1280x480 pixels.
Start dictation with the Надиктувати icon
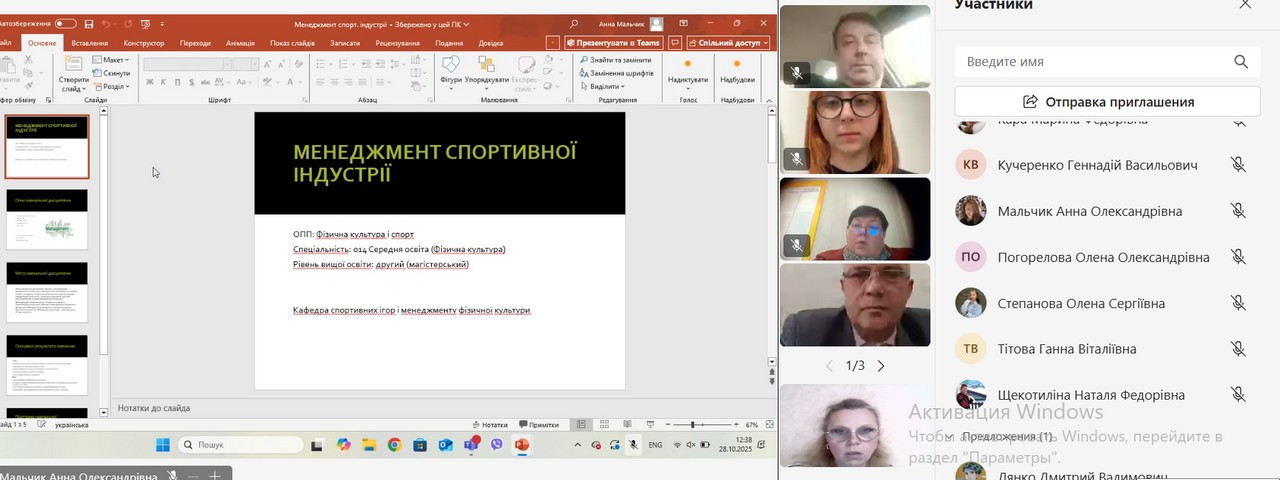(x=687, y=67)
